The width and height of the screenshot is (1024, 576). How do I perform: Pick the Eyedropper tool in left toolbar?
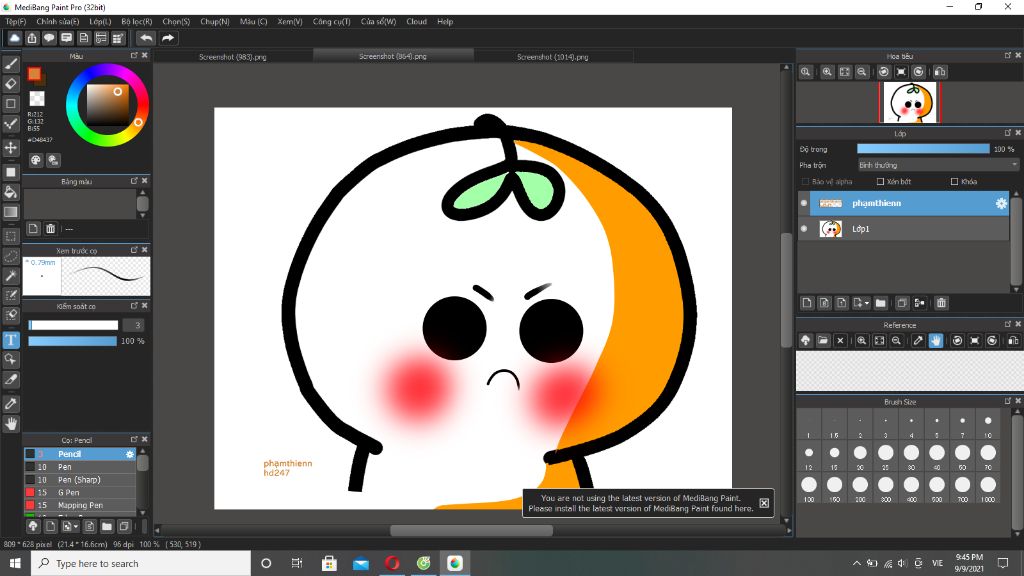[11, 404]
